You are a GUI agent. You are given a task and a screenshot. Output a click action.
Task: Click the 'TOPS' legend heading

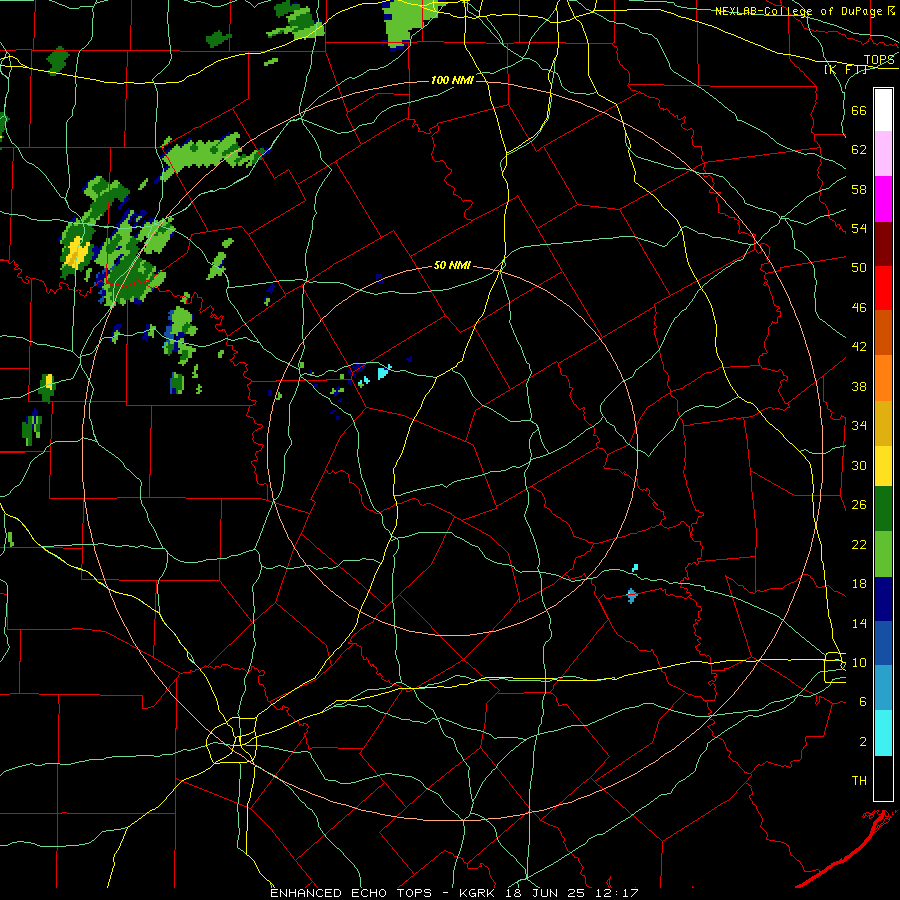879,60
